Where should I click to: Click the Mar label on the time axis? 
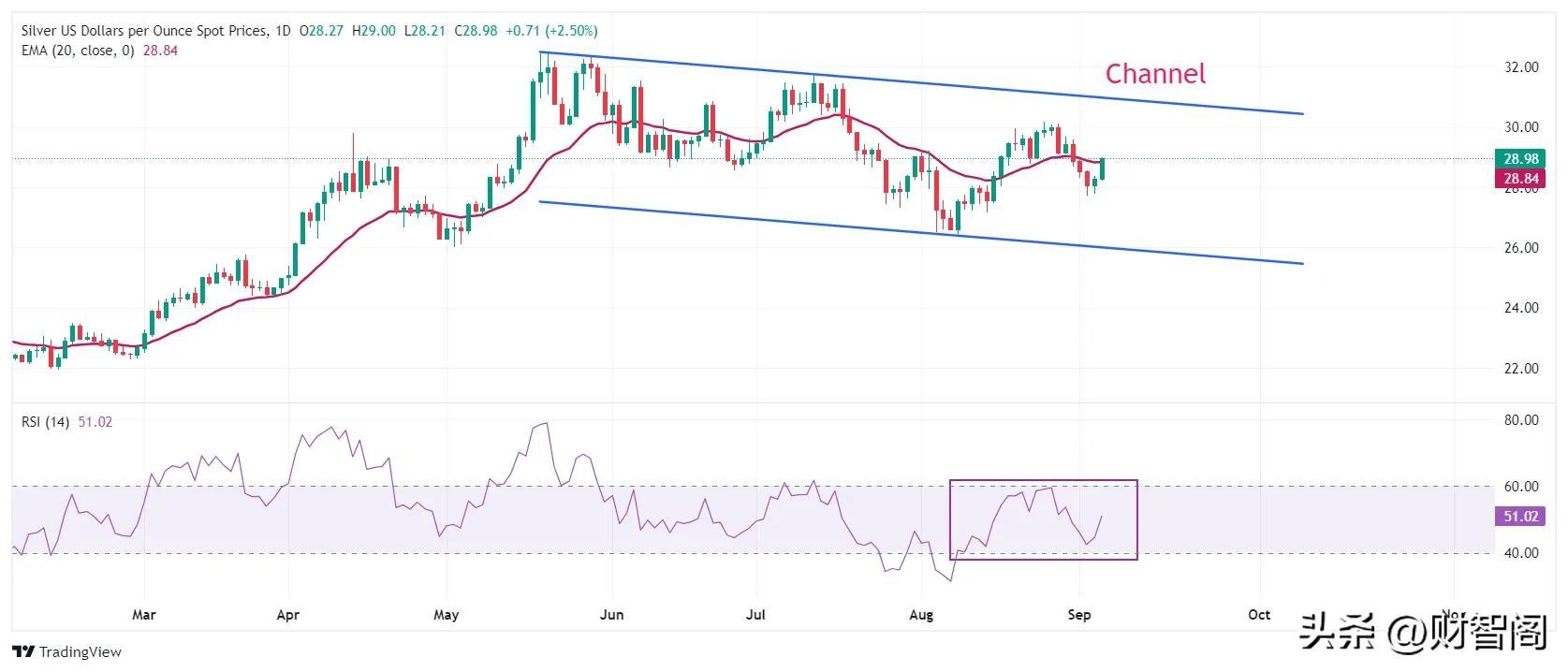pos(143,615)
